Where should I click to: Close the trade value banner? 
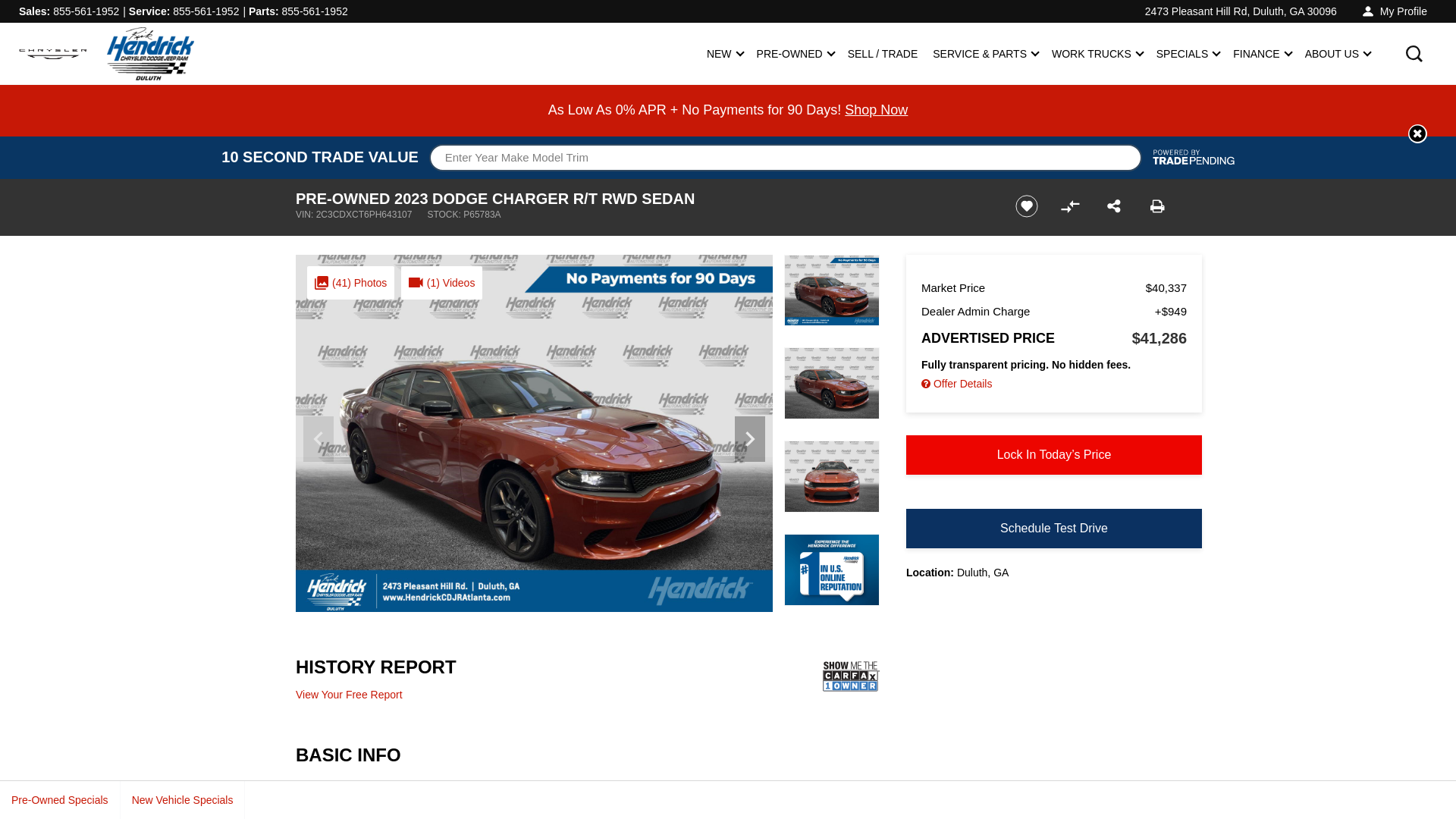tap(1417, 133)
